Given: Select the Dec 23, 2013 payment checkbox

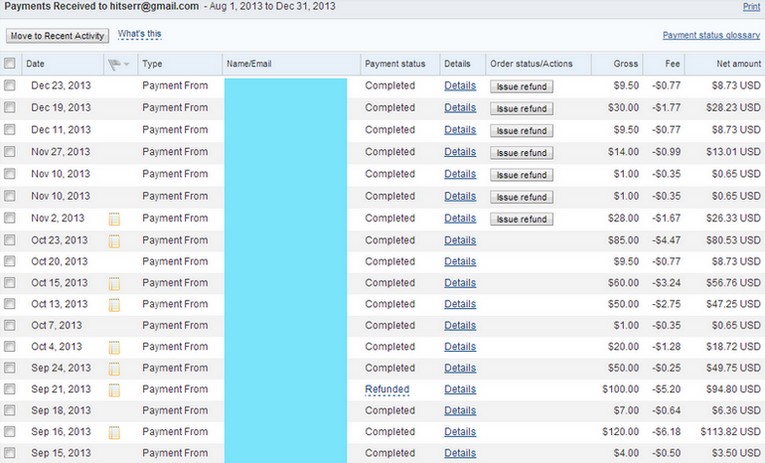Looking at the screenshot, I should pyautogui.click(x=9, y=85).
